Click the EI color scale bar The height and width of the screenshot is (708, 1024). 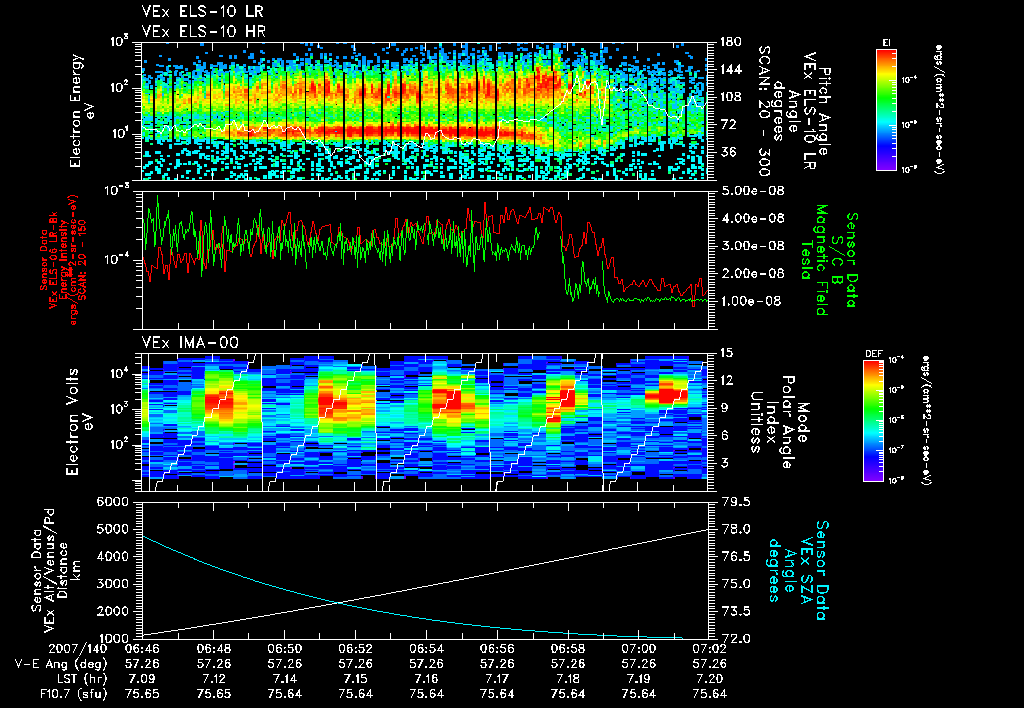886,109
